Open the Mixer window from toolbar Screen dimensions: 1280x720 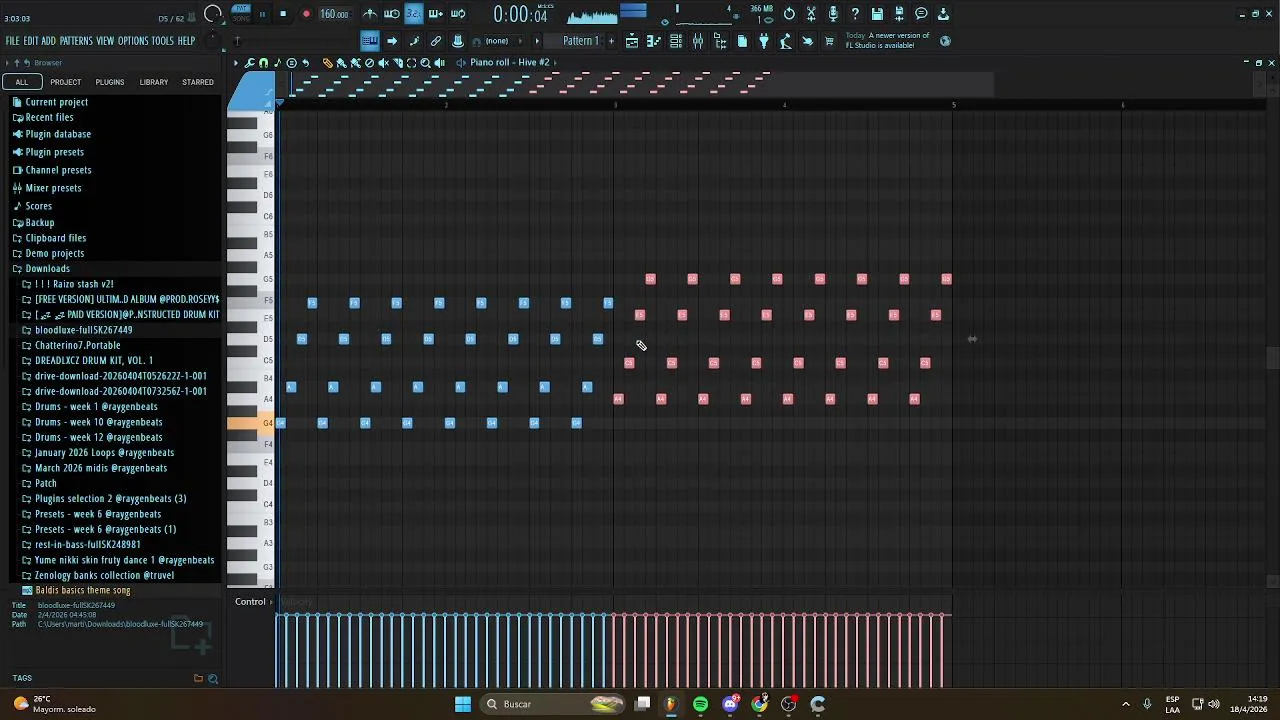(x=698, y=41)
